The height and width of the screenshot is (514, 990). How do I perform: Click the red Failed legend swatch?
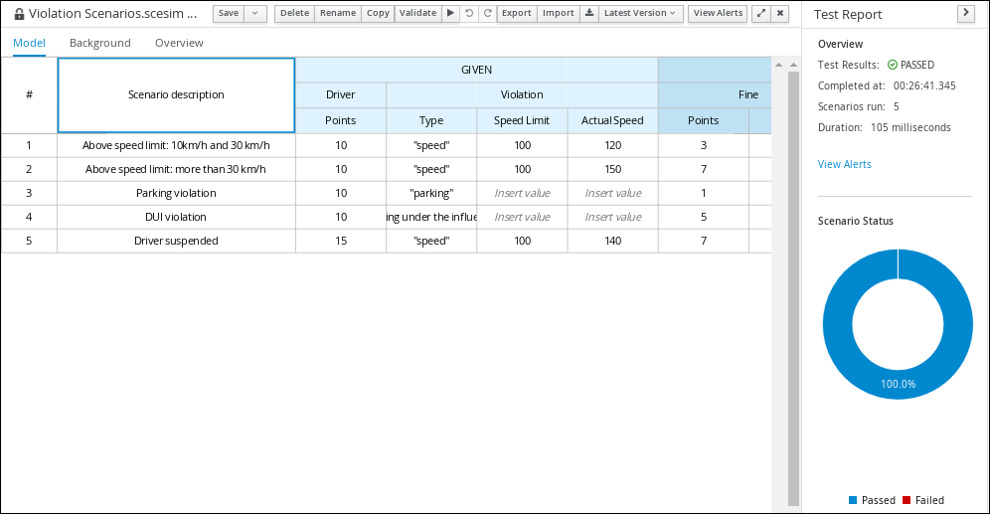pyautogui.click(x=906, y=500)
